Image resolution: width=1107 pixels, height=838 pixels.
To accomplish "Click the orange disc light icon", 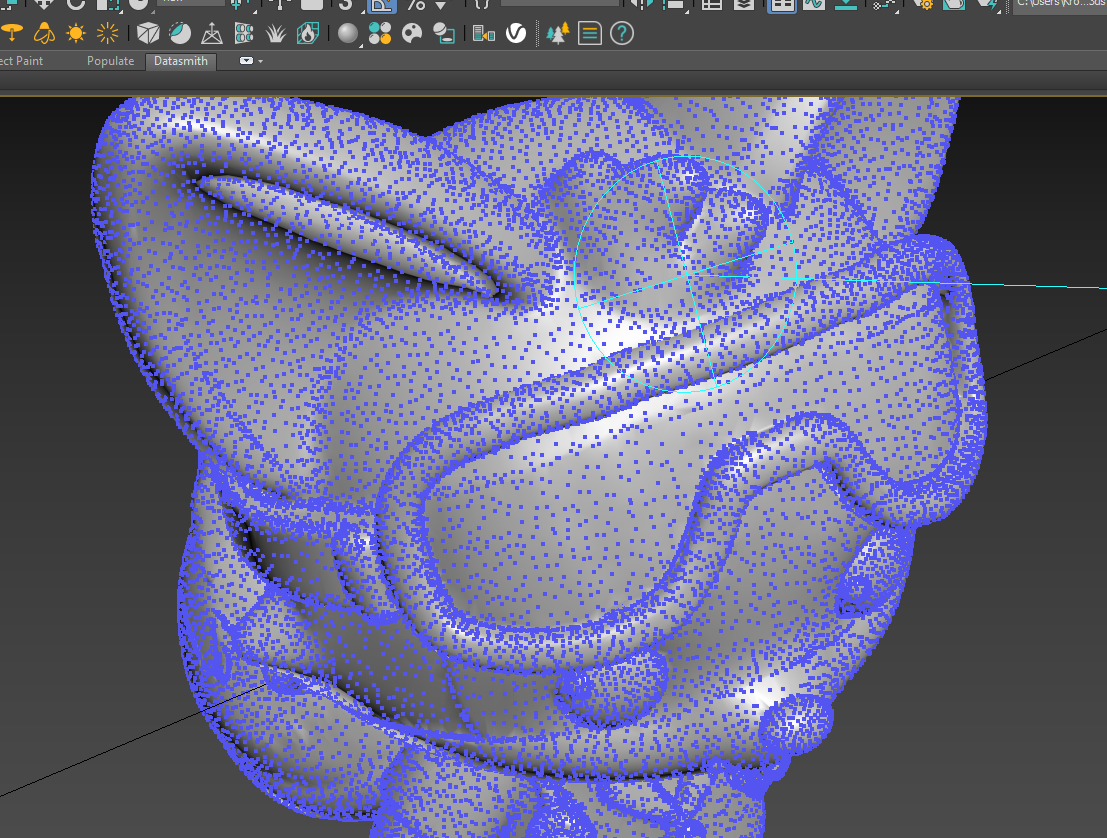I will 11,33.
